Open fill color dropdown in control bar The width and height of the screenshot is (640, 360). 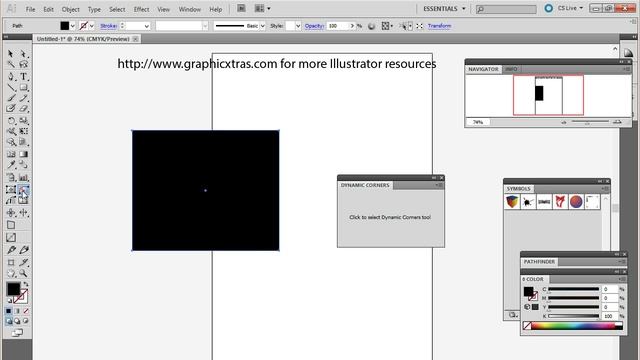pyautogui.click(x=73, y=26)
